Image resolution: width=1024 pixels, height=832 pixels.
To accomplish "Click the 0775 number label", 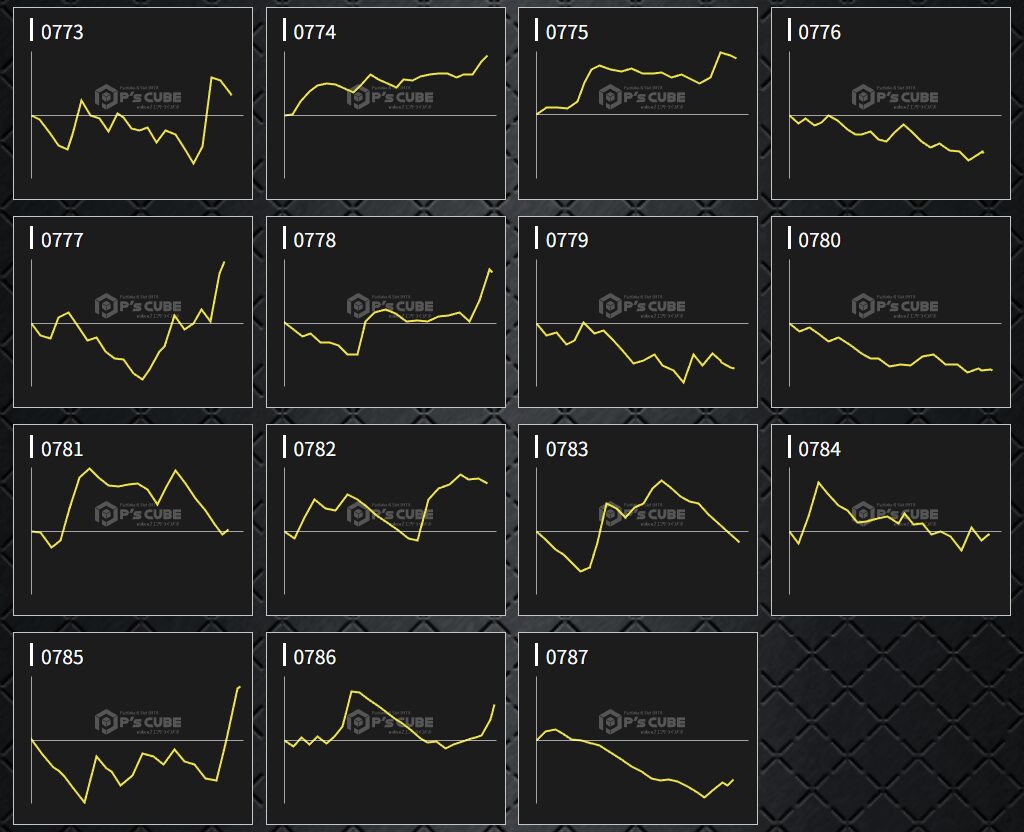I will click(567, 32).
